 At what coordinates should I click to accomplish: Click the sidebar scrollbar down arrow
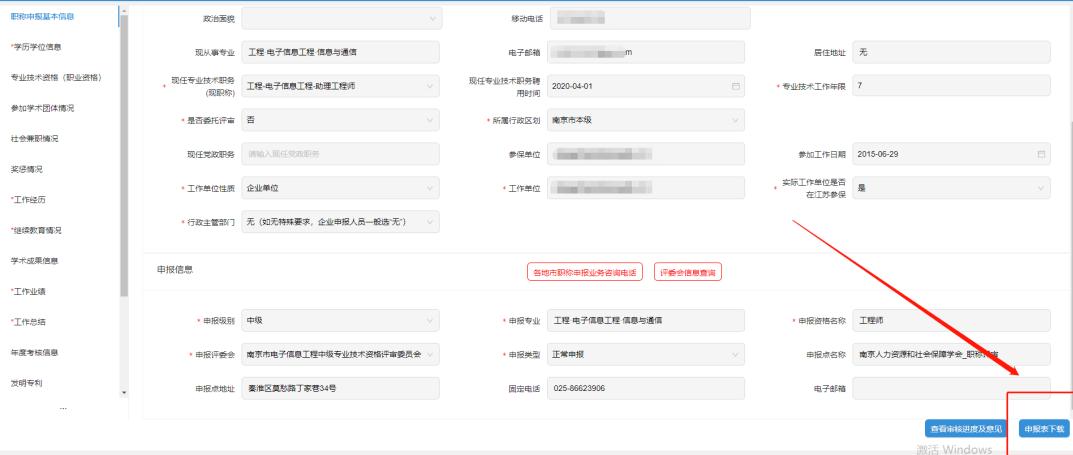(124, 393)
